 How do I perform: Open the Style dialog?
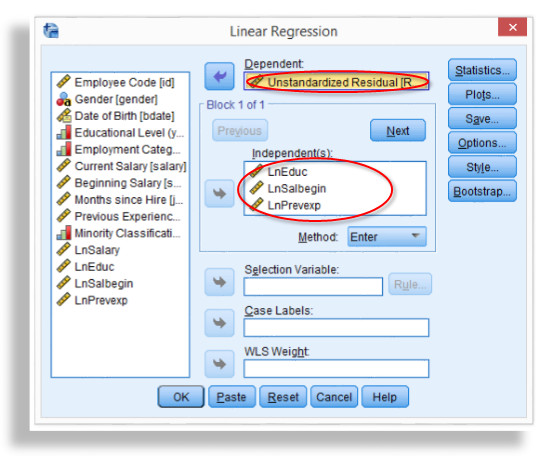pyautogui.click(x=482, y=167)
